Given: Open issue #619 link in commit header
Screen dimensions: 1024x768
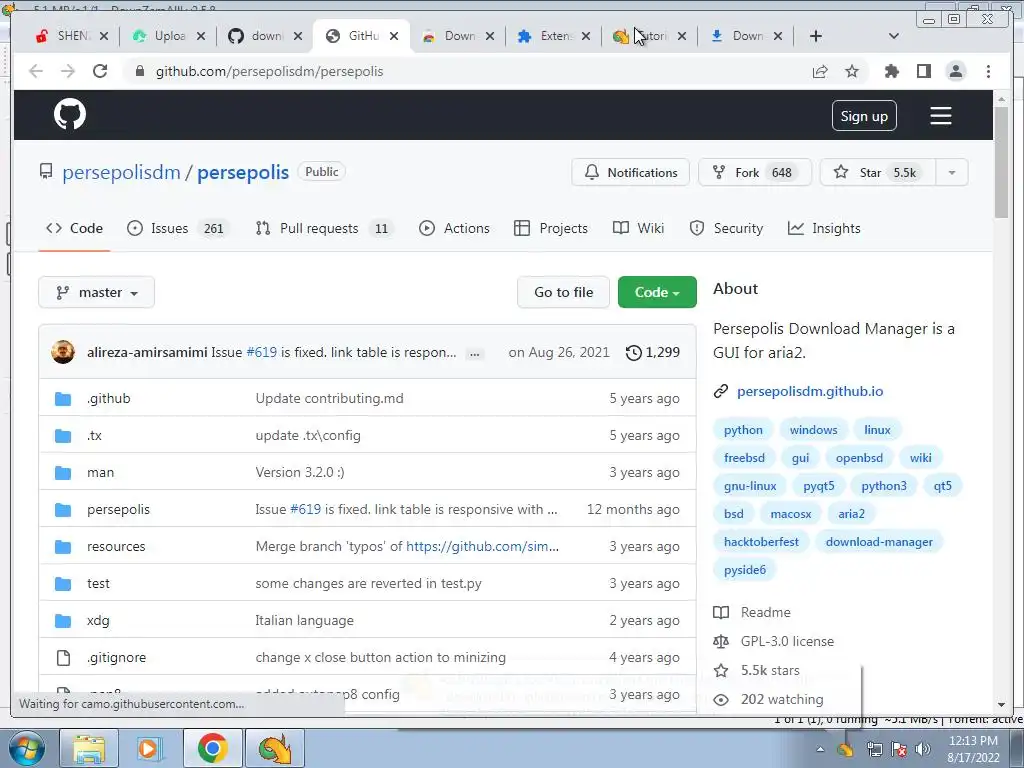Looking at the screenshot, I should coord(261,352).
